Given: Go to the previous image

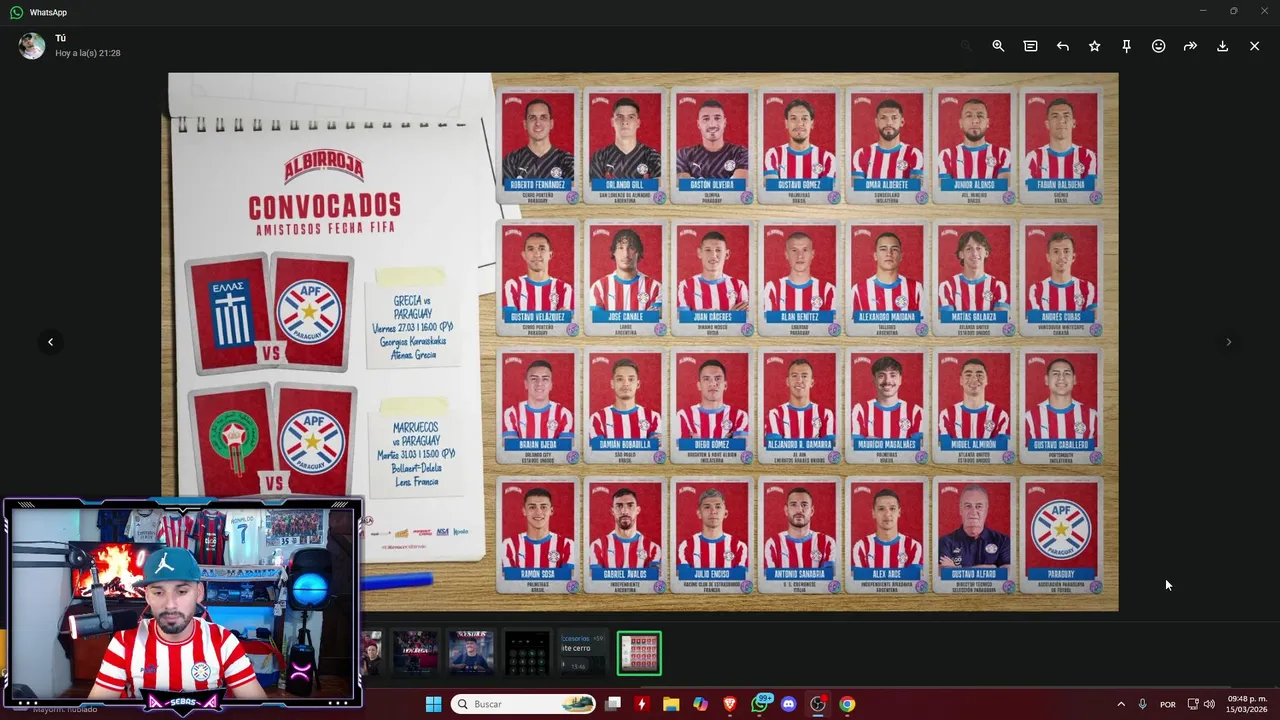Looking at the screenshot, I should click(x=50, y=342).
